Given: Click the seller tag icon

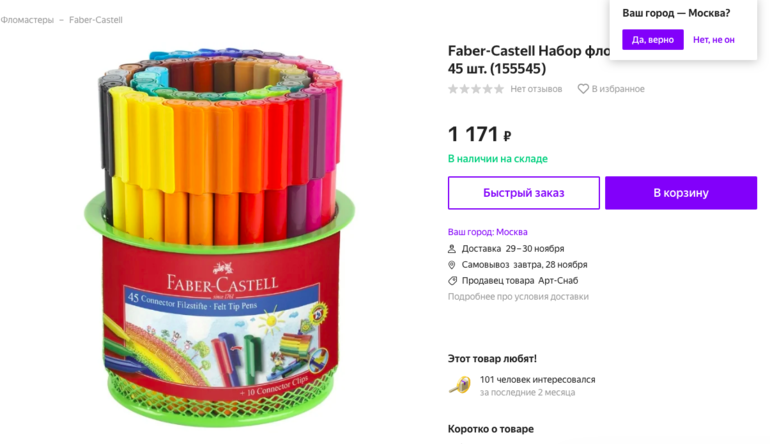Looking at the screenshot, I should click(x=452, y=281).
